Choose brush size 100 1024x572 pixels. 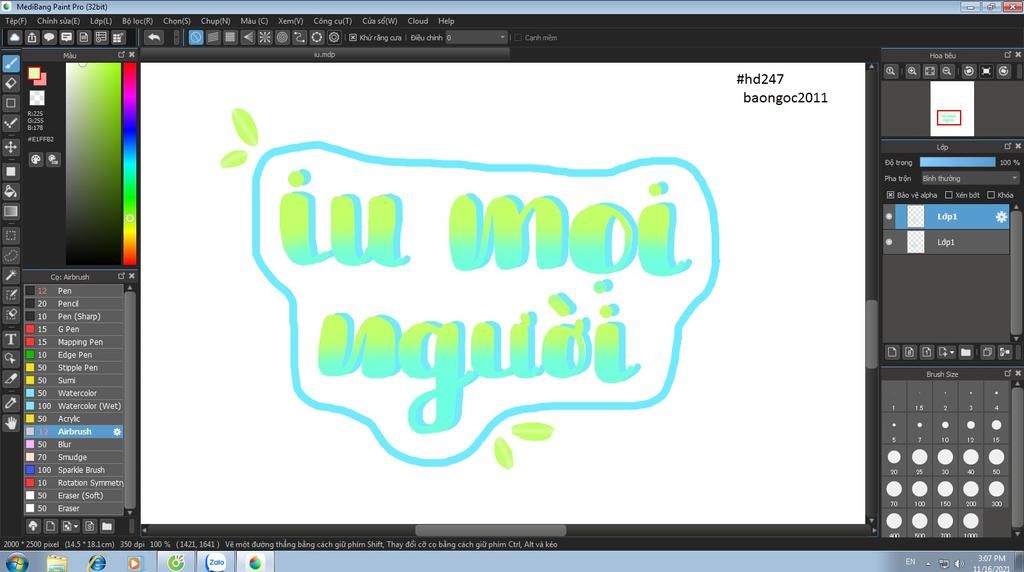click(x=920, y=492)
